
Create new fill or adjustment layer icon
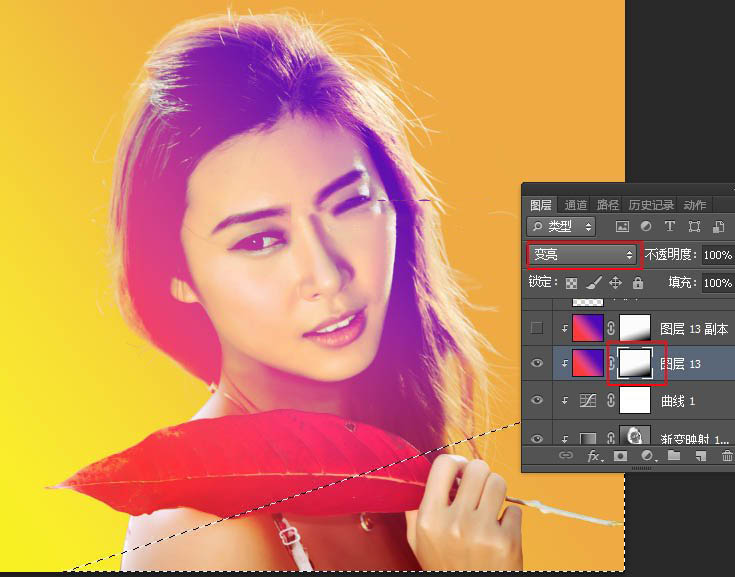[x=647, y=456]
